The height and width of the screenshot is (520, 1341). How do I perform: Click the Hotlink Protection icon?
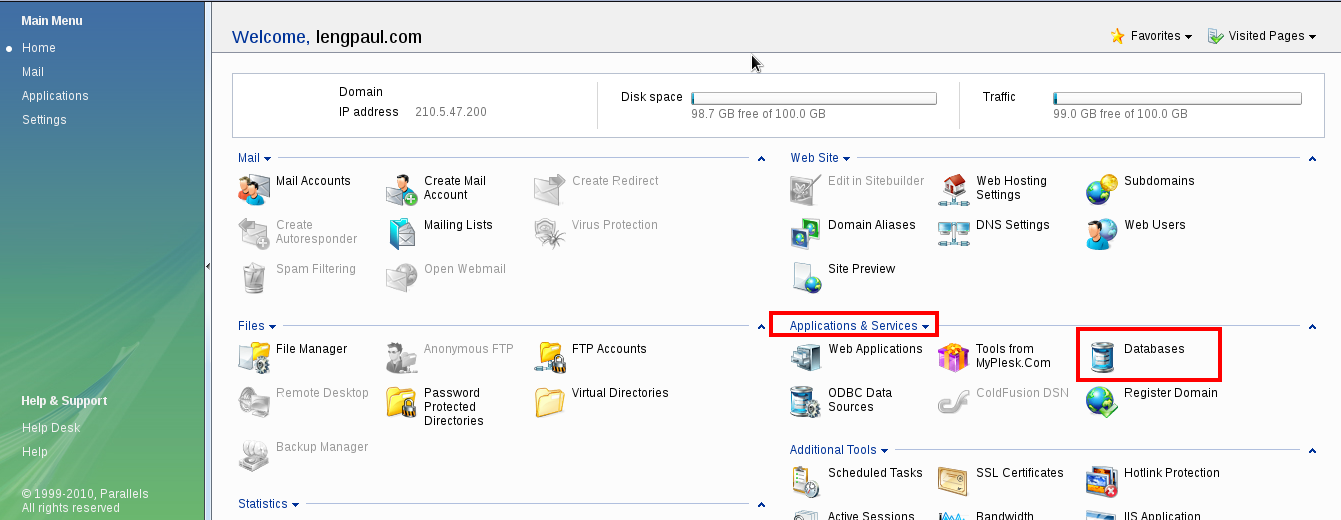[1102, 481]
